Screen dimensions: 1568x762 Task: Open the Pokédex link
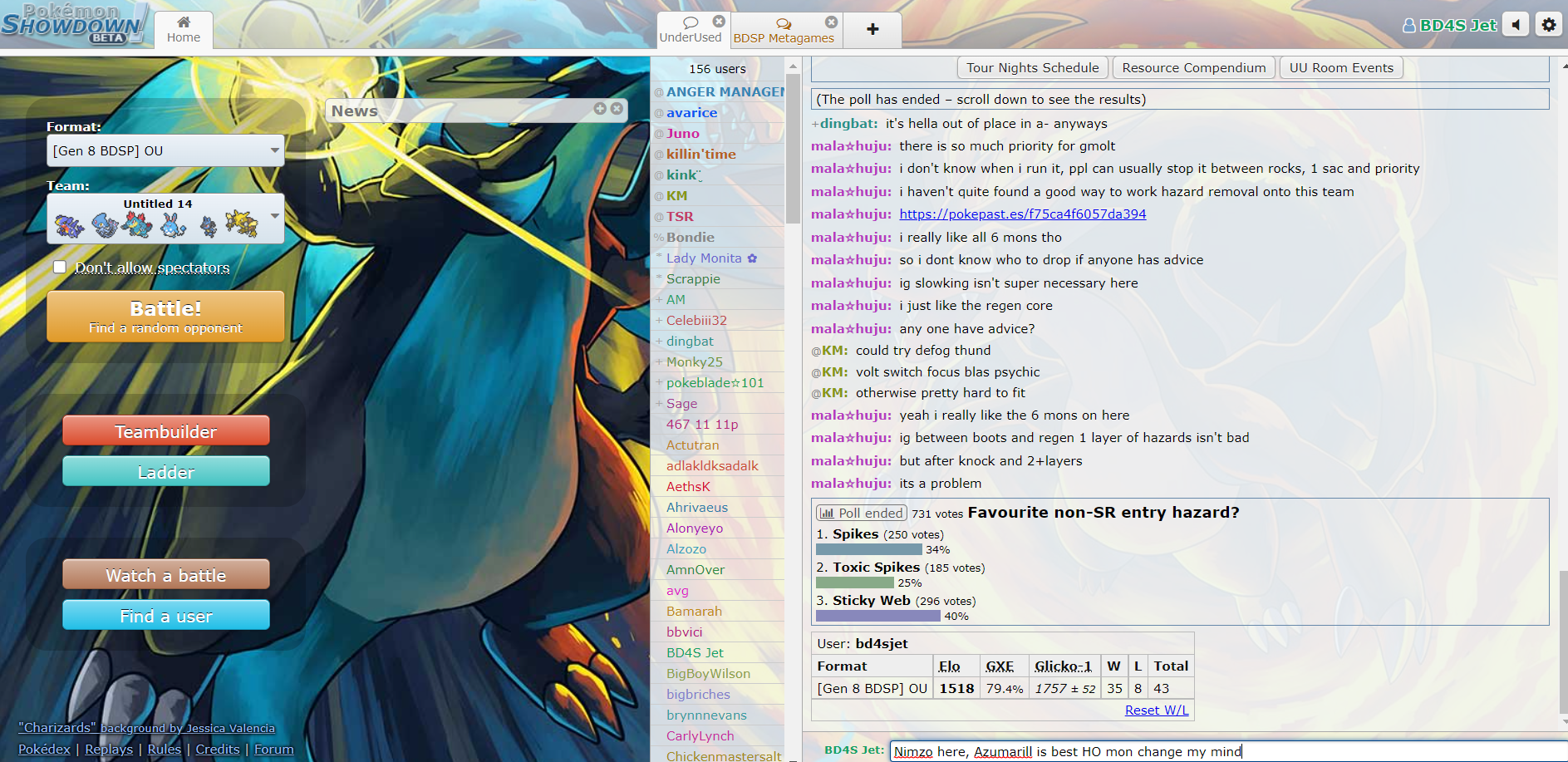(x=44, y=749)
